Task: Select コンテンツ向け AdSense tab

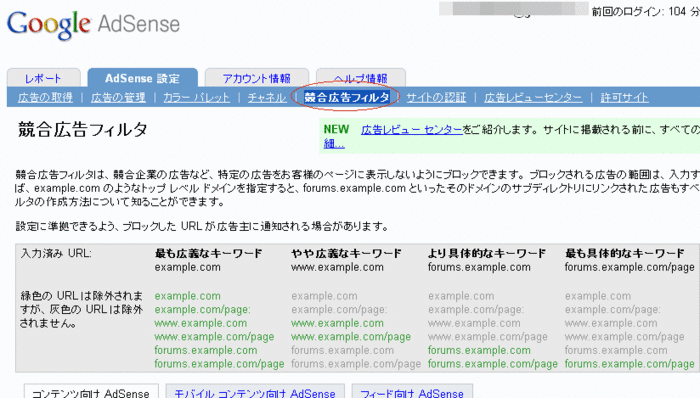Action: point(91,392)
